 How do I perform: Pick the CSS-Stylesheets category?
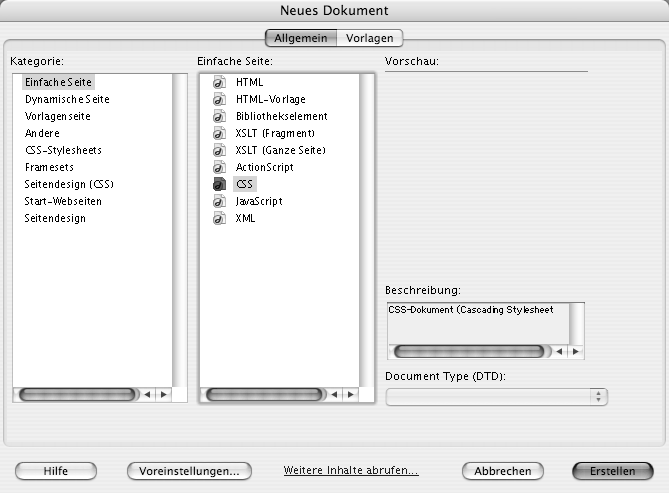[x=63, y=150]
